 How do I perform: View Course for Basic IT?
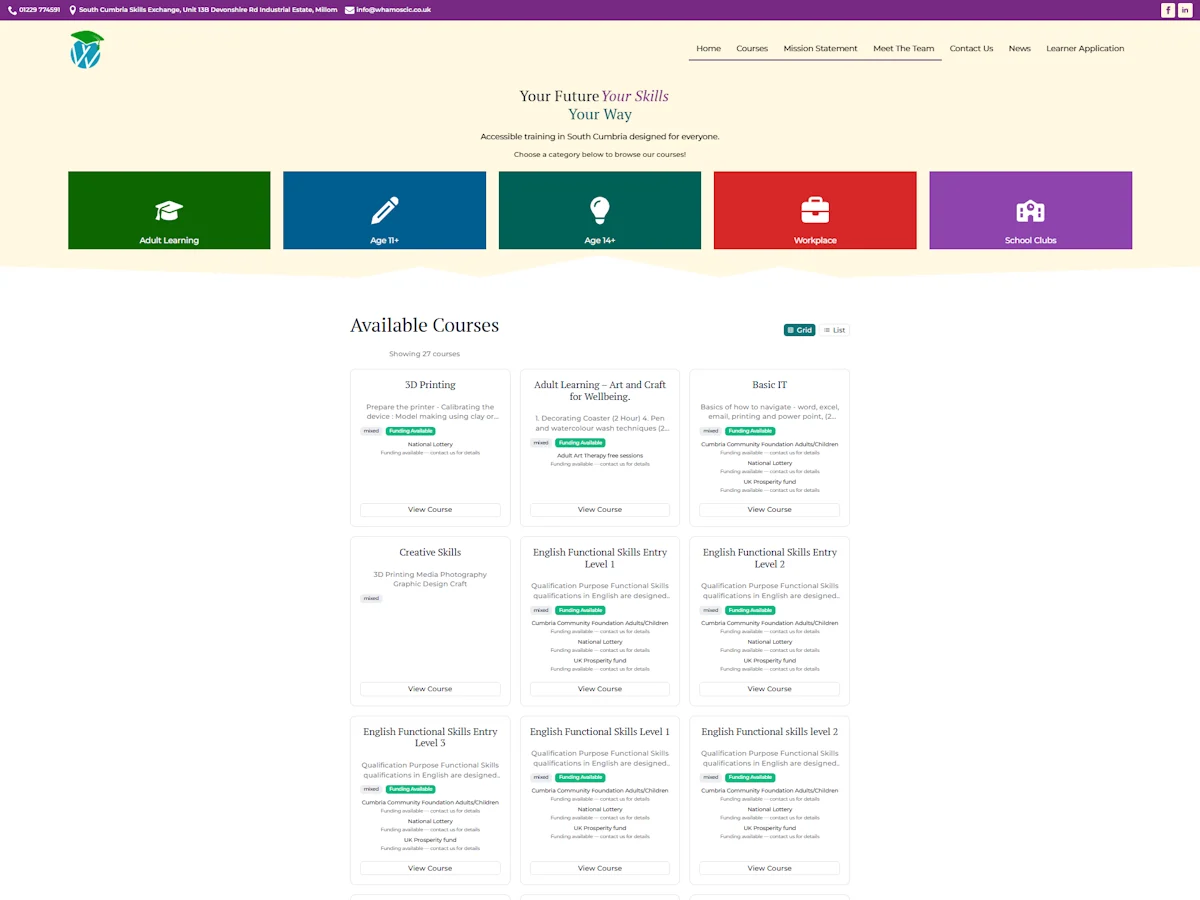point(769,510)
